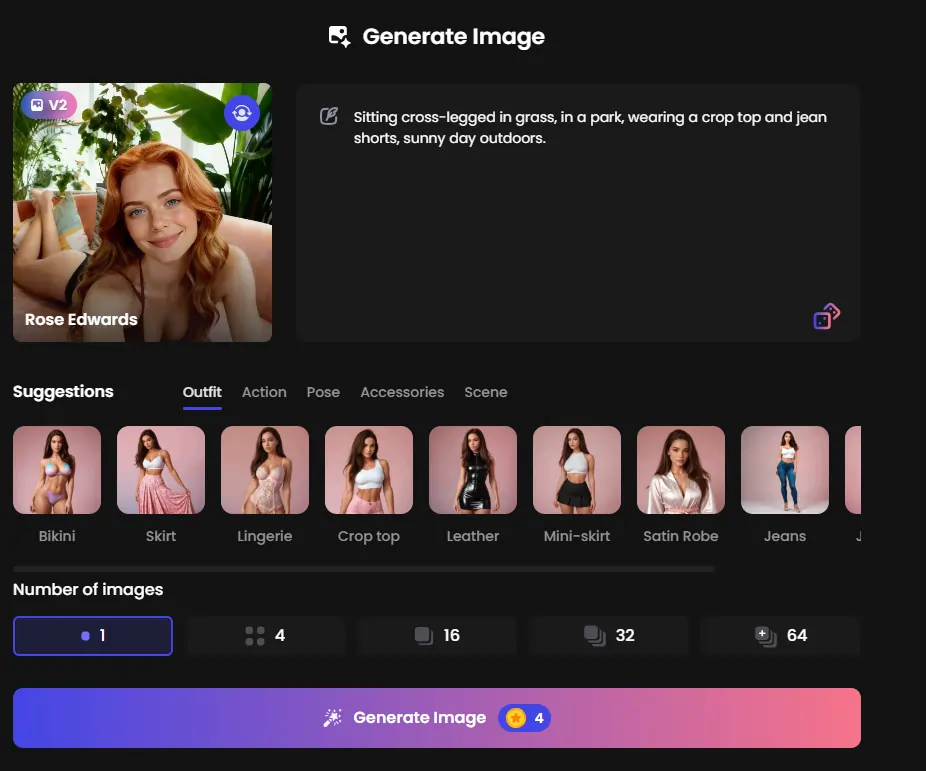The height and width of the screenshot is (771, 926).
Task: Choose the 64 images option
Action: [x=780, y=635]
